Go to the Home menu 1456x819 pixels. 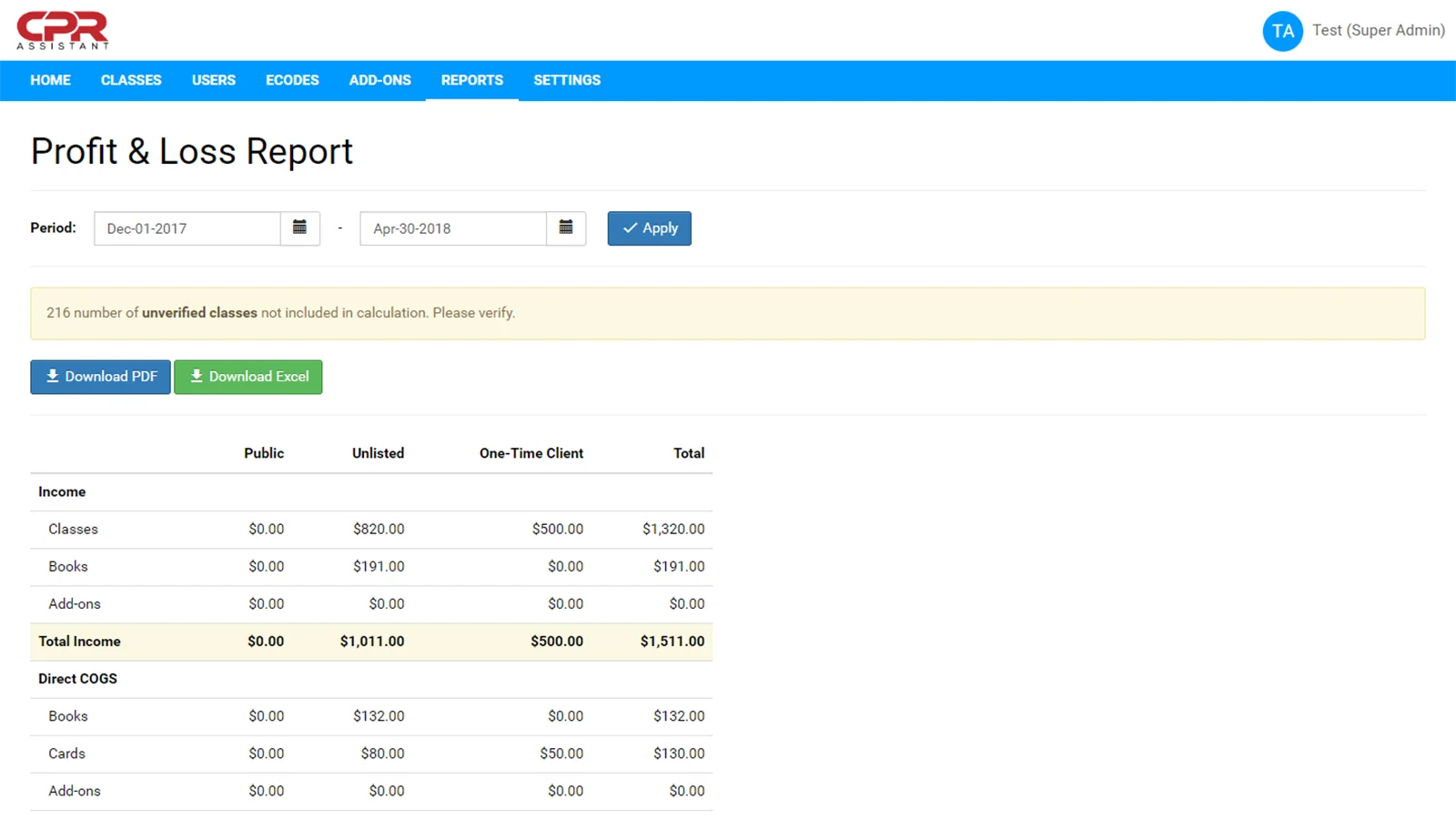pos(50,80)
